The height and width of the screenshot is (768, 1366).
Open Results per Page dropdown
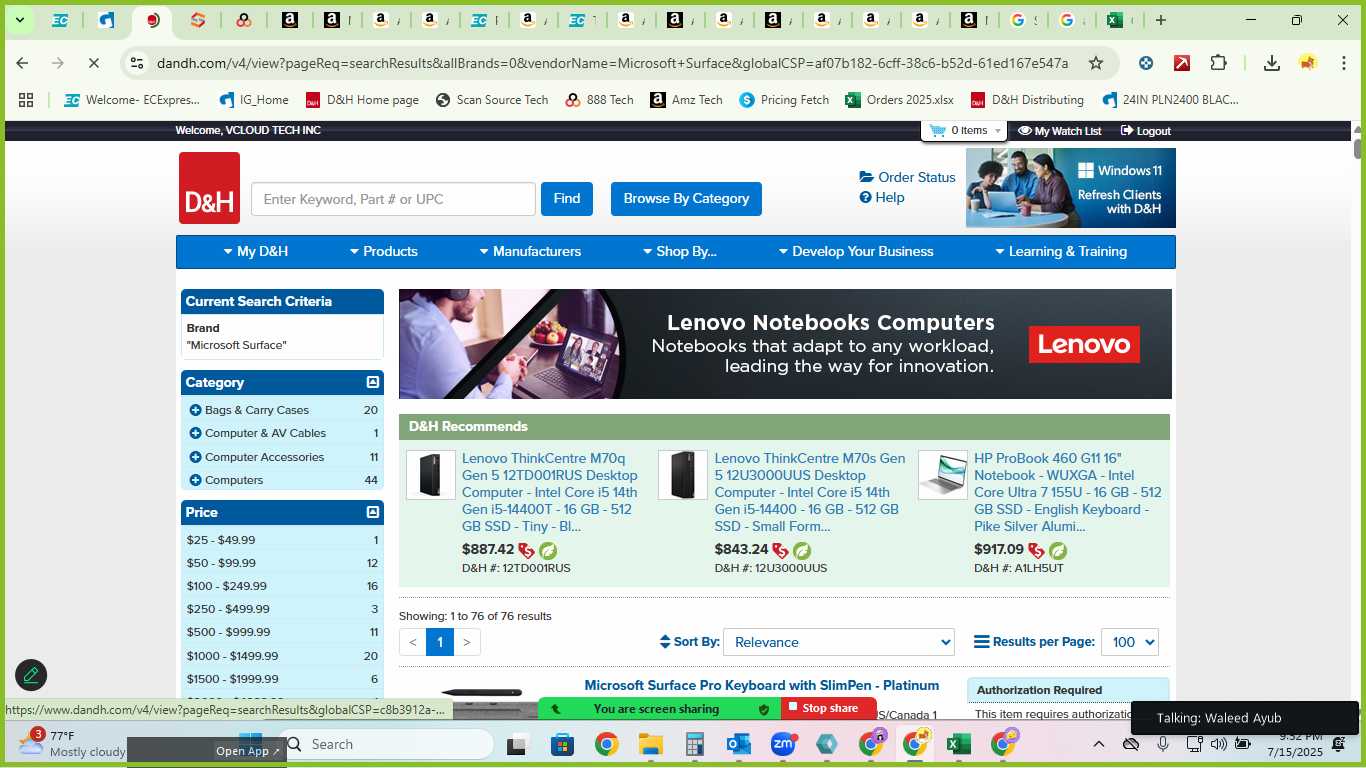click(x=1130, y=642)
